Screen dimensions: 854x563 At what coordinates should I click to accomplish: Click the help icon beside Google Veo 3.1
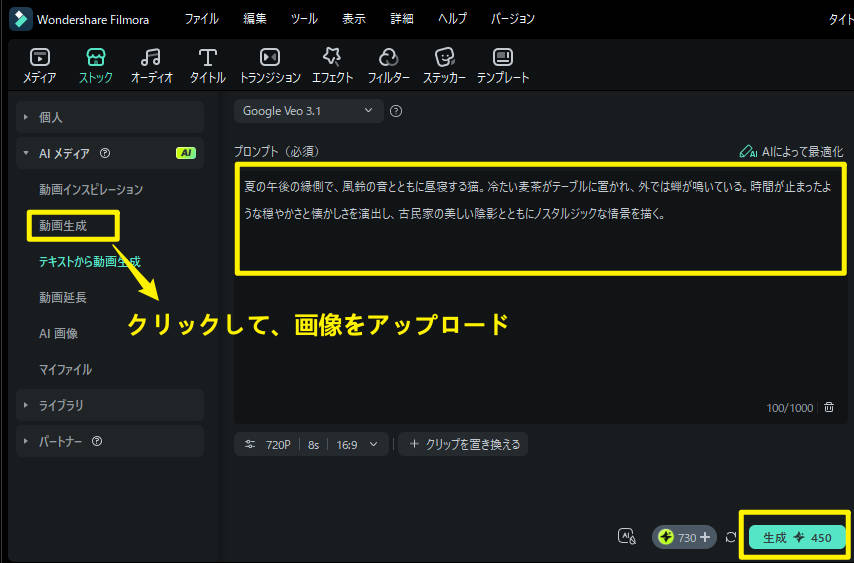click(x=396, y=112)
